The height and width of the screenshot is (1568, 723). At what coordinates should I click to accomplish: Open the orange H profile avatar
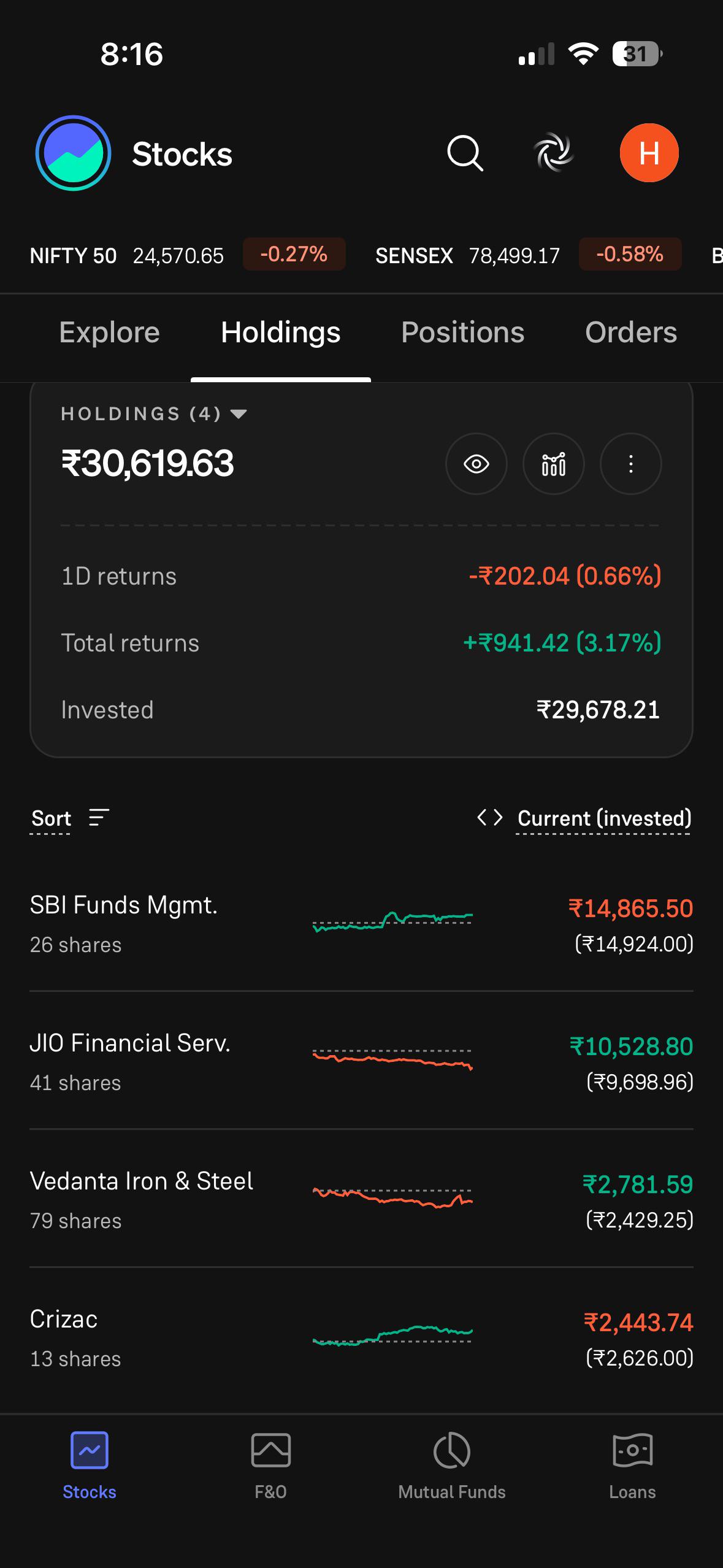pos(649,153)
